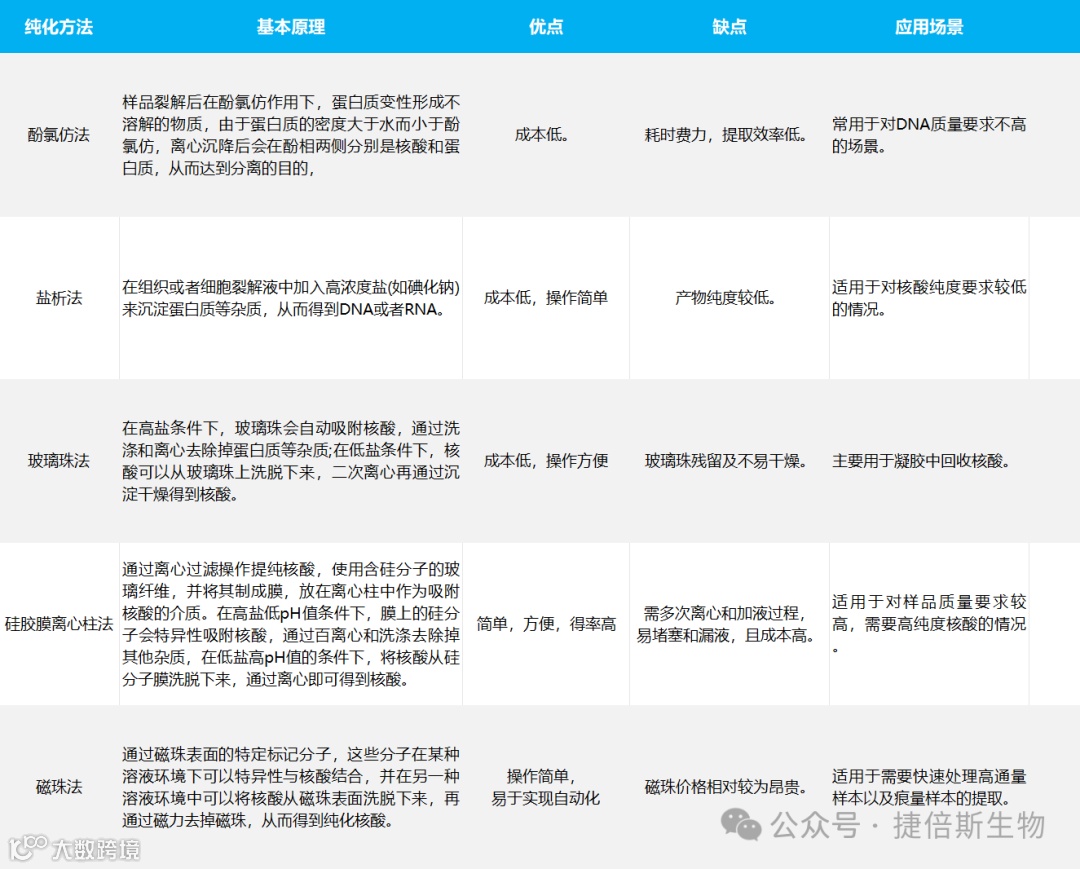Image resolution: width=1080 pixels, height=869 pixels.
Task: Click the 适用于对样品质量要求较高 scenario cell
Action: [x=929, y=624]
